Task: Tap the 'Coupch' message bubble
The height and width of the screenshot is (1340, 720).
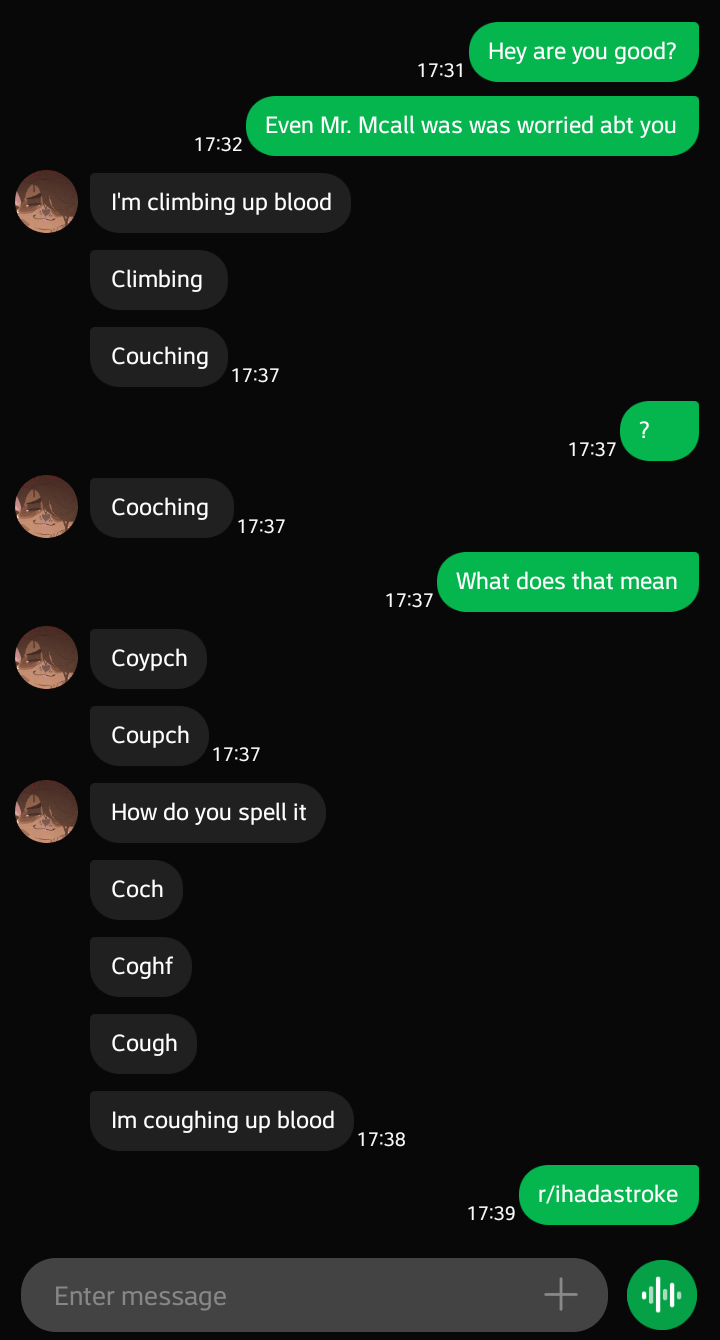Action: click(x=149, y=735)
